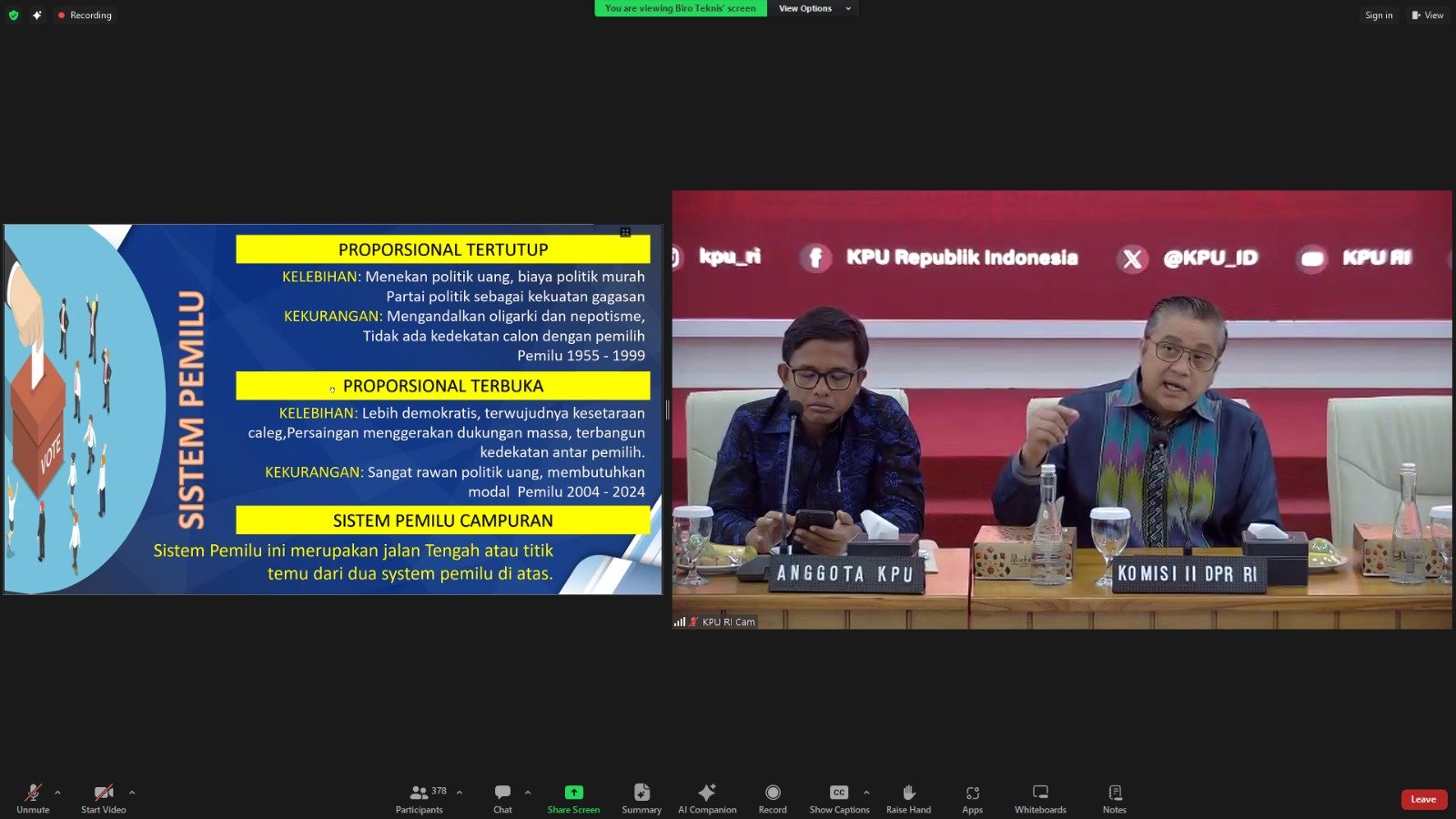The image size is (1456, 819).
Task: Open the meeting Summary
Action: pos(642,798)
